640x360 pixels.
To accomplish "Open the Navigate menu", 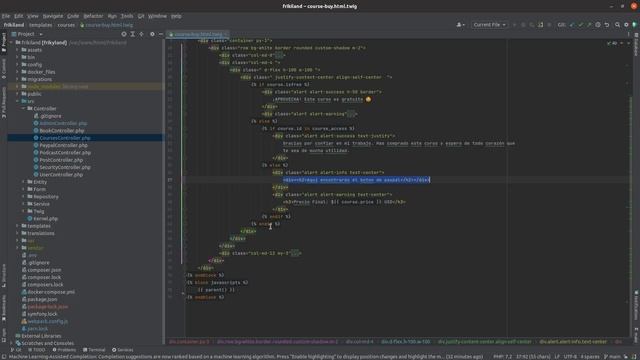I will (x=53, y=16).
